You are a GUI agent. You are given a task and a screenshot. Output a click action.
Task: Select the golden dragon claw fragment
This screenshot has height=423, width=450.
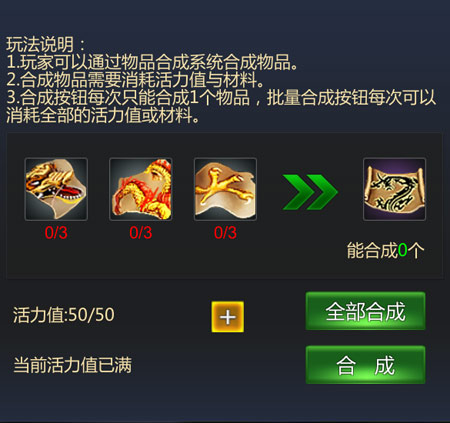pyautogui.click(x=225, y=189)
